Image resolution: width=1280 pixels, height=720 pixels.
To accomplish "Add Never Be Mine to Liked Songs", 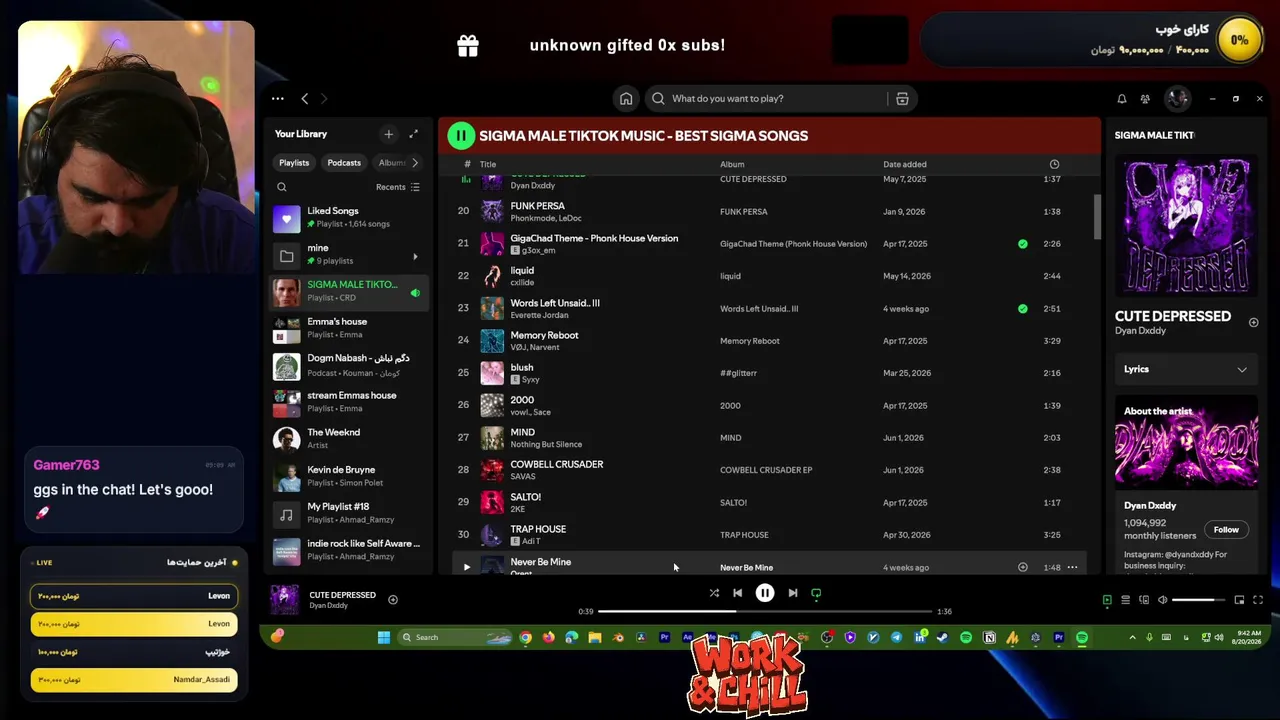I will [x=1022, y=567].
